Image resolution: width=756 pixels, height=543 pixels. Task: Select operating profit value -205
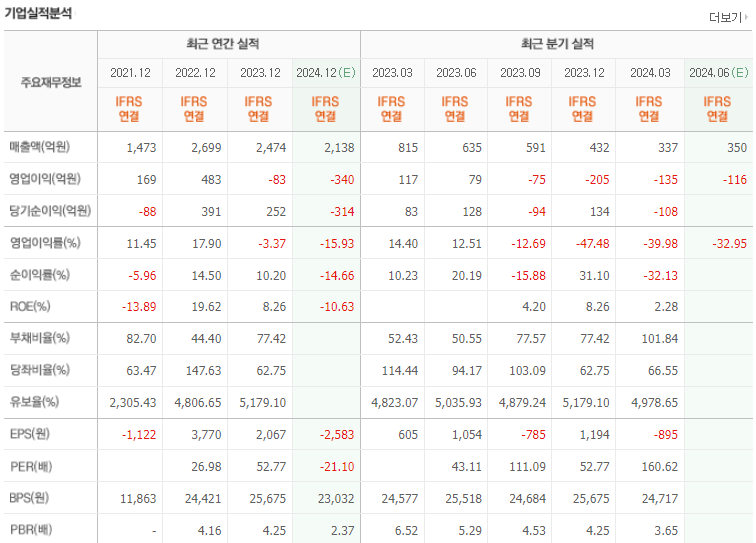pyautogui.click(x=597, y=180)
